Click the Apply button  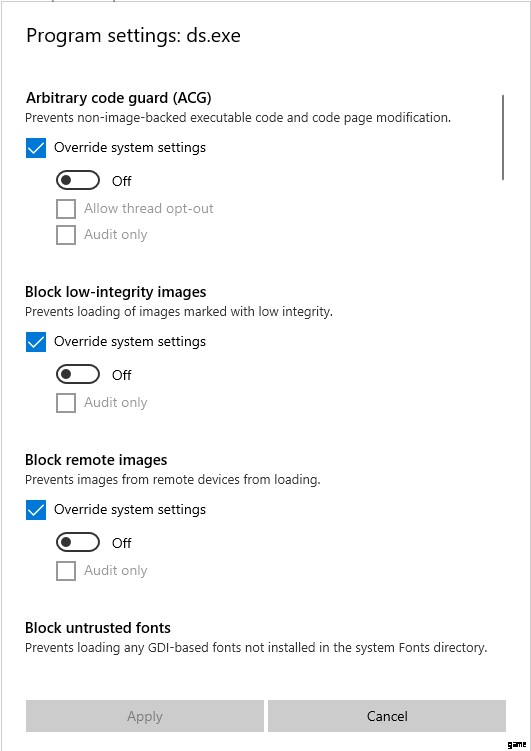coord(145,716)
